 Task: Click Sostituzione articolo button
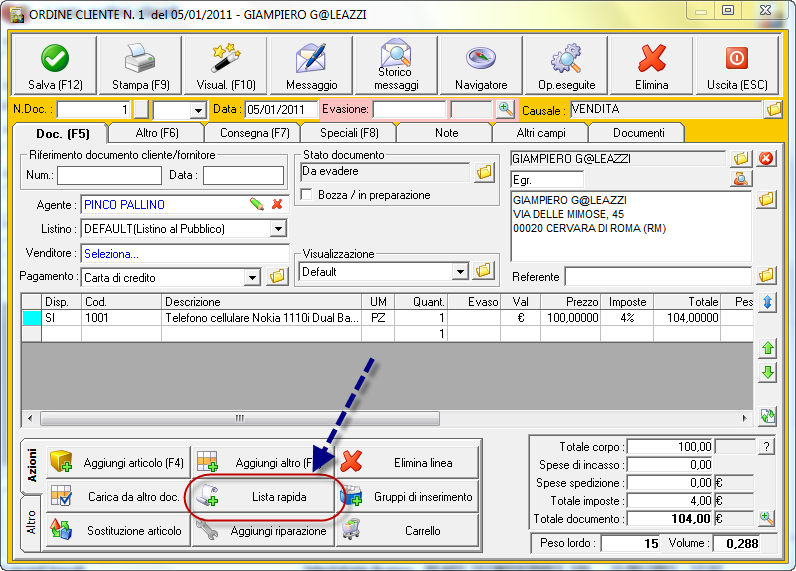point(118,530)
